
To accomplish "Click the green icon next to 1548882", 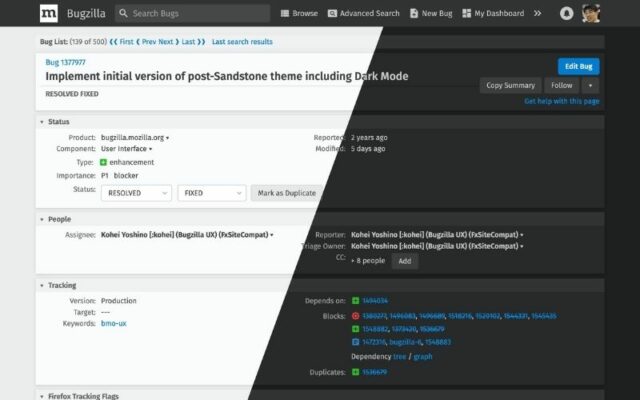I will tap(356, 329).
